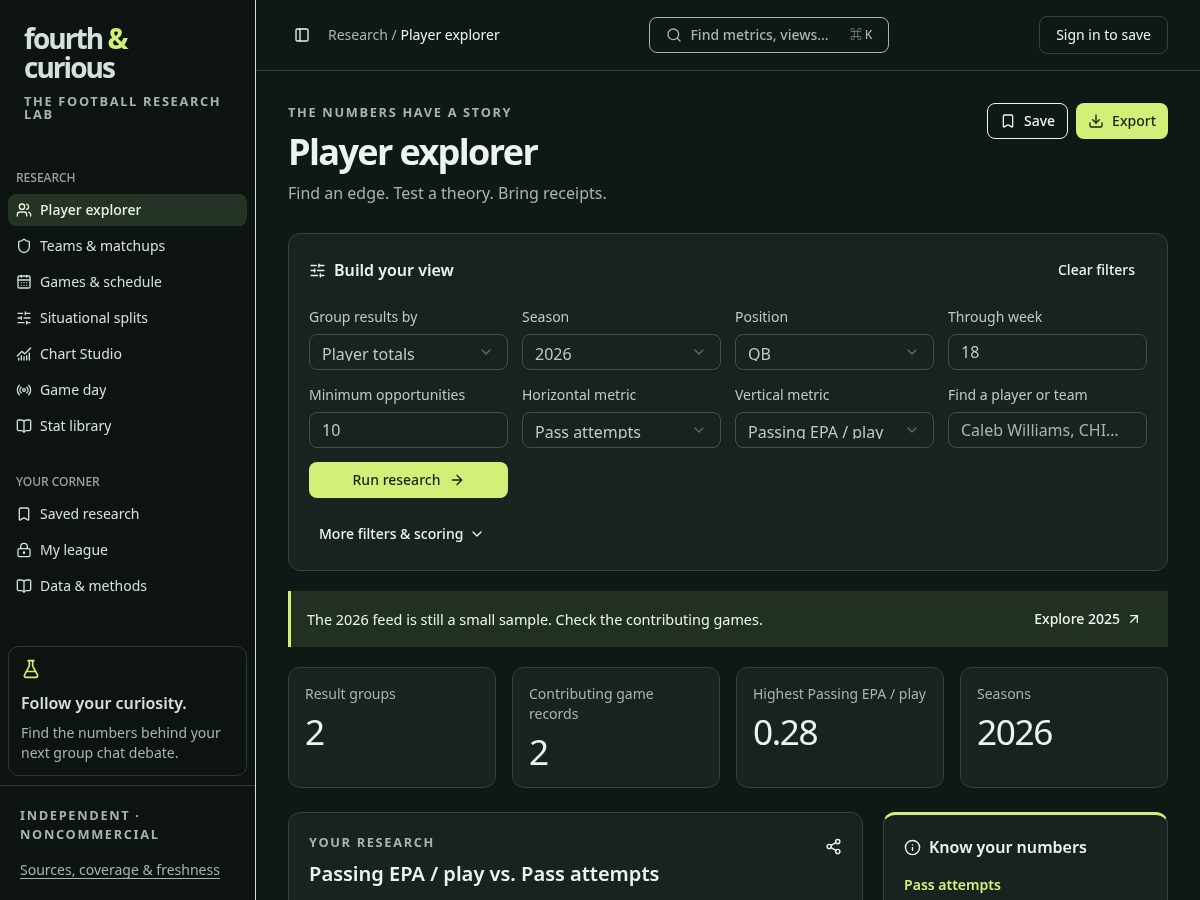Open the Vertical metric dropdown
This screenshot has width=1200, height=900.
pos(834,430)
